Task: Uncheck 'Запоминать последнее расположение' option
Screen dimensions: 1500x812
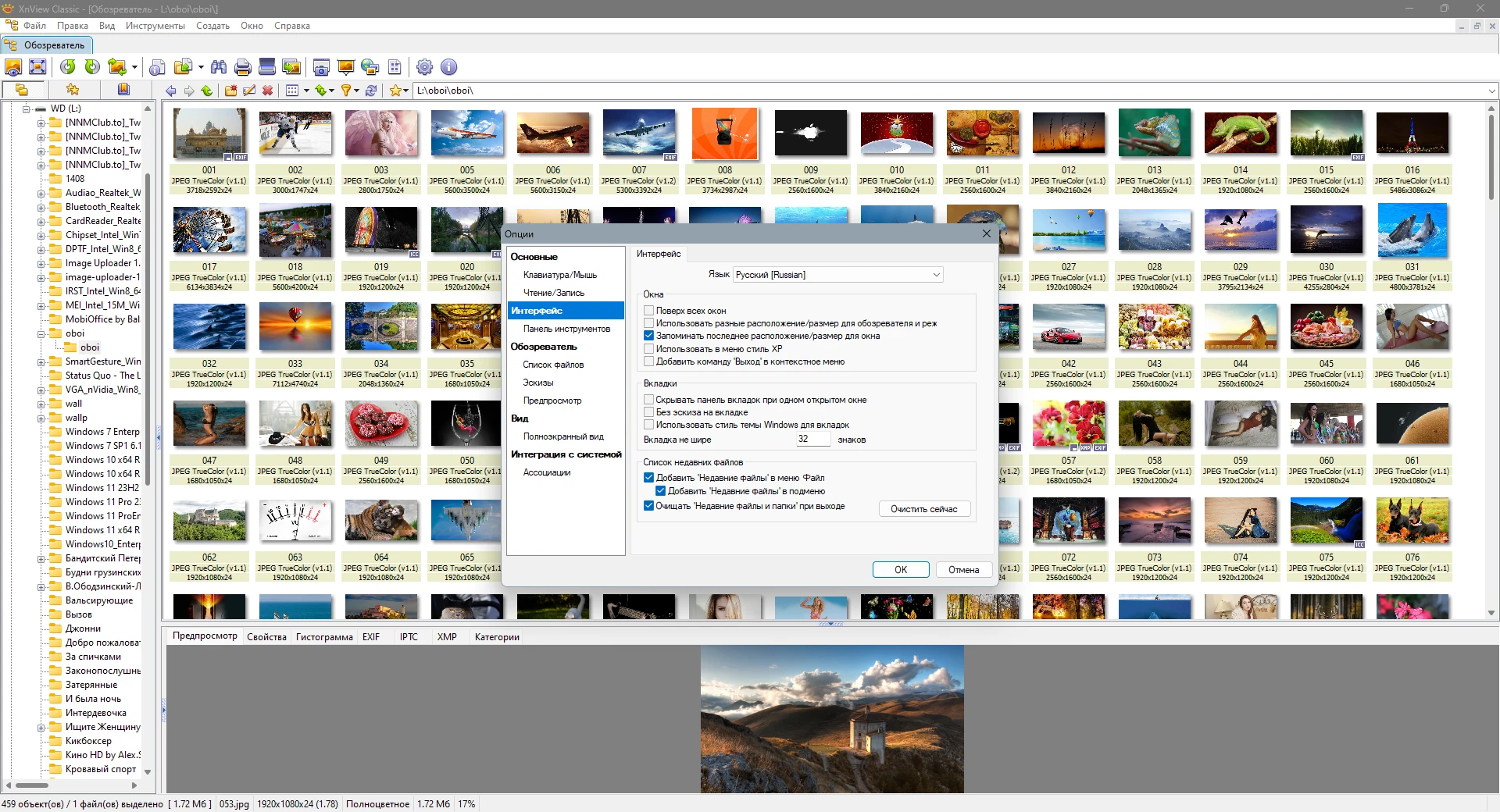Action: (x=648, y=336)
